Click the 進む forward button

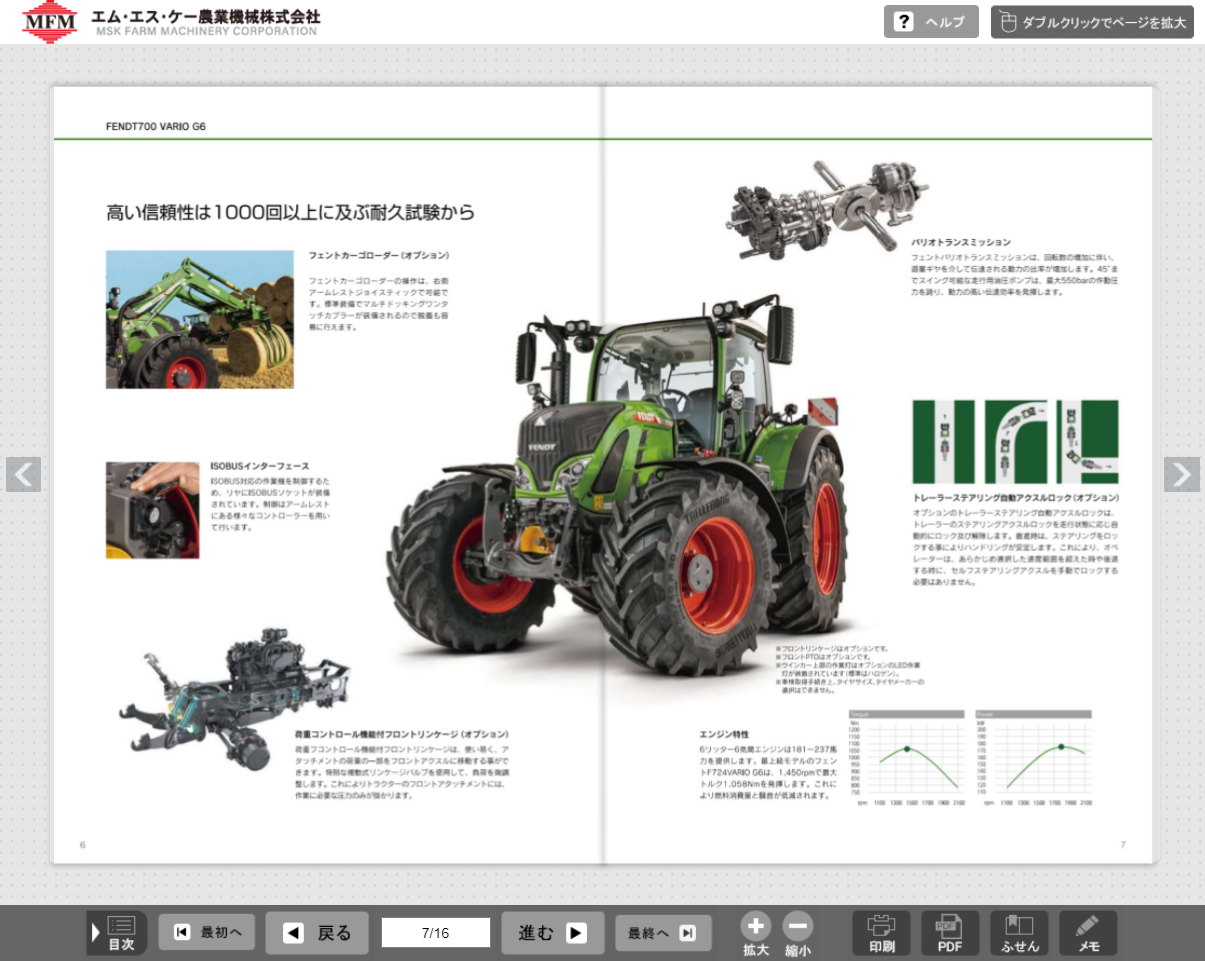click(x=553, y=933)
